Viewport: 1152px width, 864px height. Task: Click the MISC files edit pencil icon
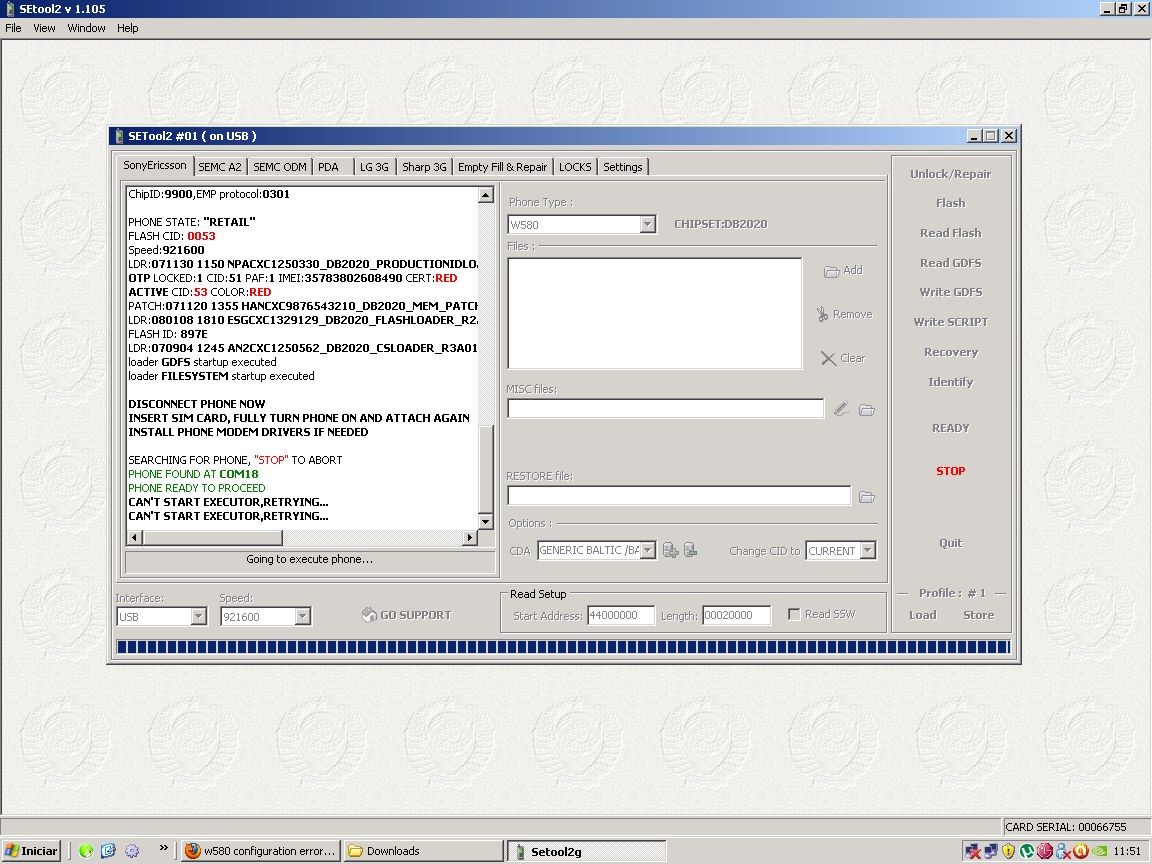[x=842, y=408]
